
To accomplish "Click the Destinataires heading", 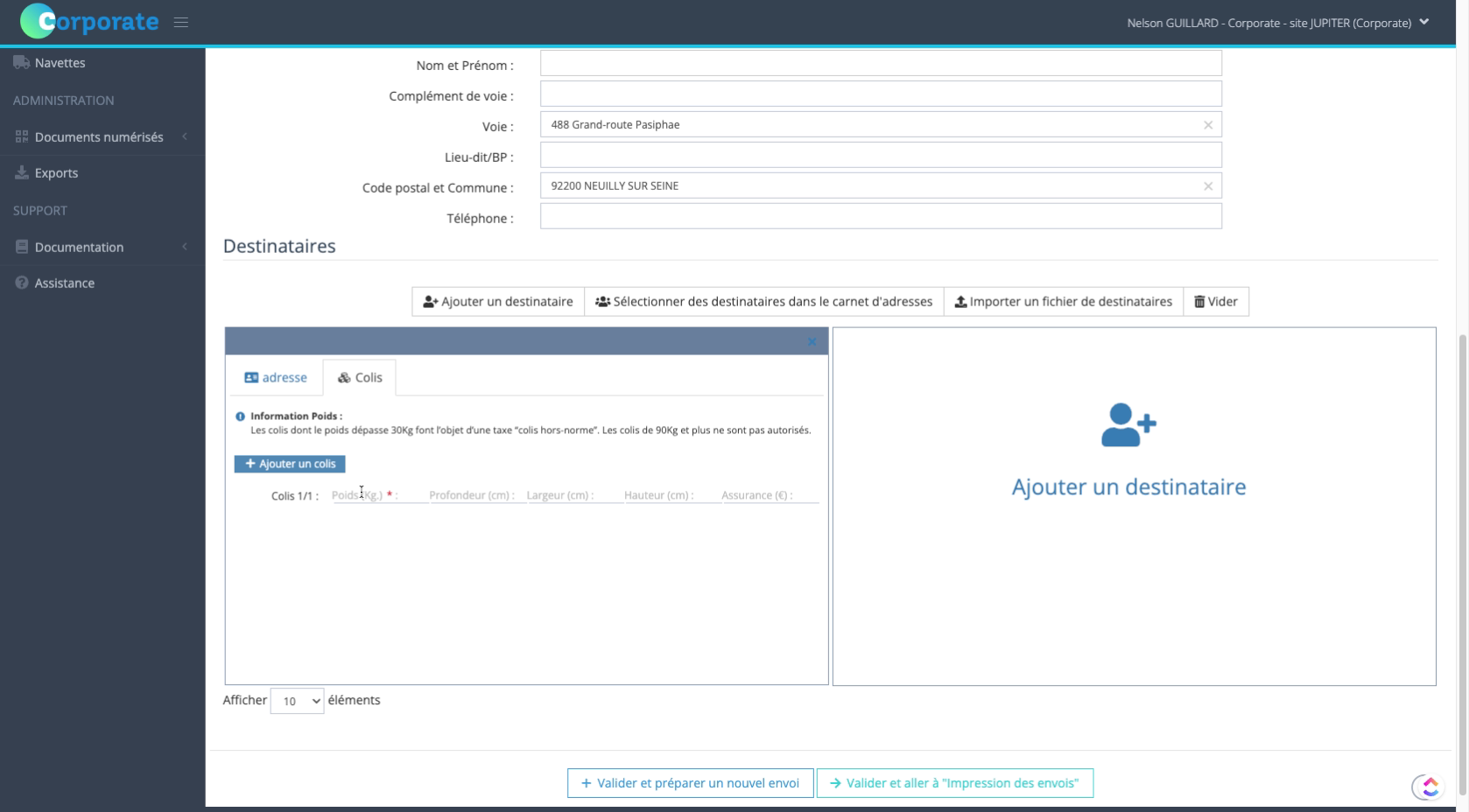I will [279, 246].
